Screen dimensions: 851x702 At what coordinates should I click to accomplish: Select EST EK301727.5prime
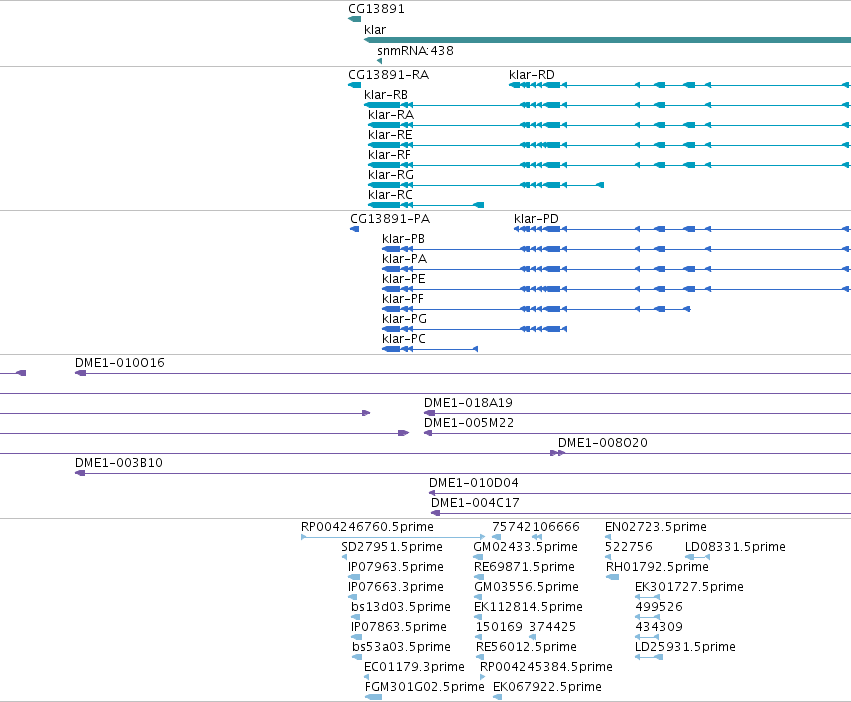click(689, 587)
